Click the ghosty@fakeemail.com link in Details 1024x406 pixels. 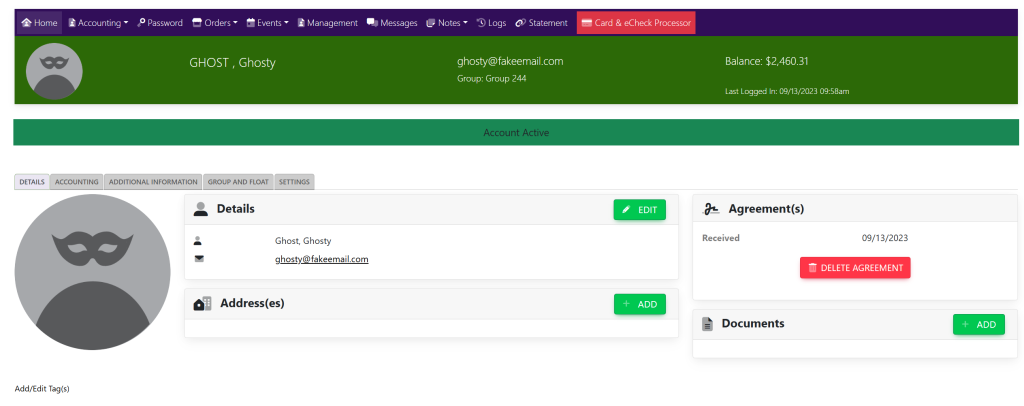(x=322, y=259)
